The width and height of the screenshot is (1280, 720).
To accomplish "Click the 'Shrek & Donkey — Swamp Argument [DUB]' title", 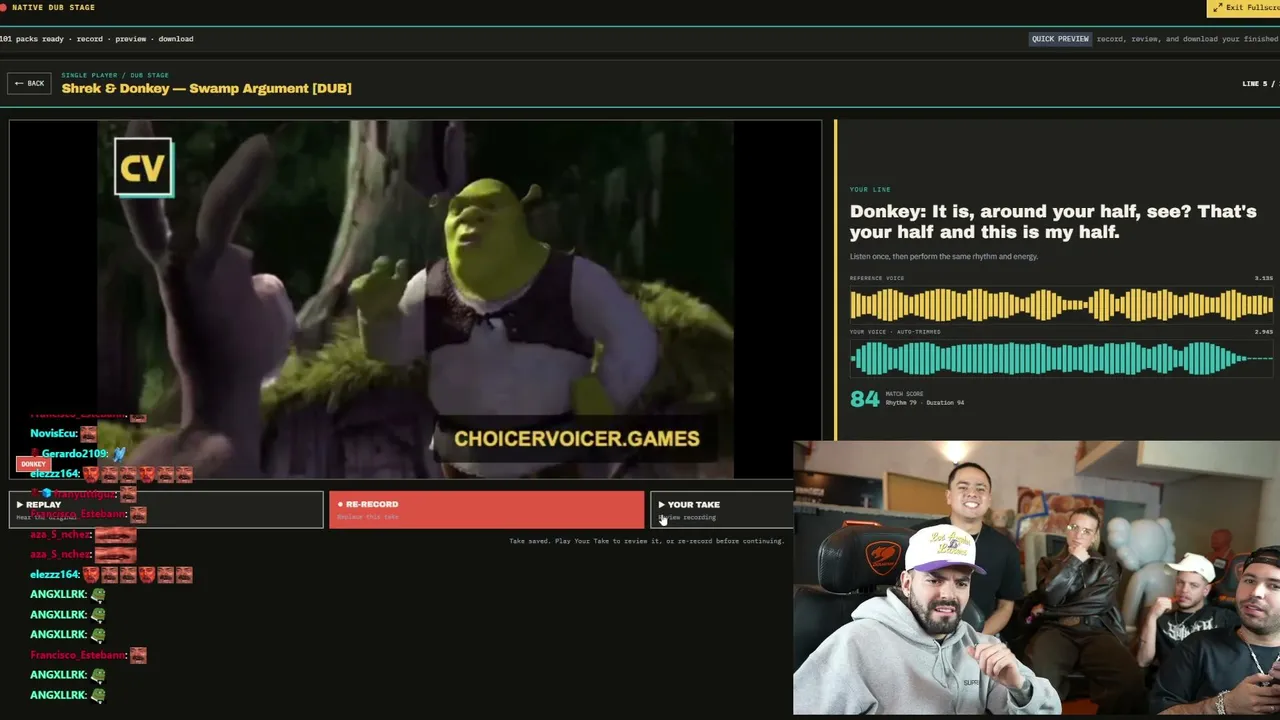I will [x=206, y=88].
